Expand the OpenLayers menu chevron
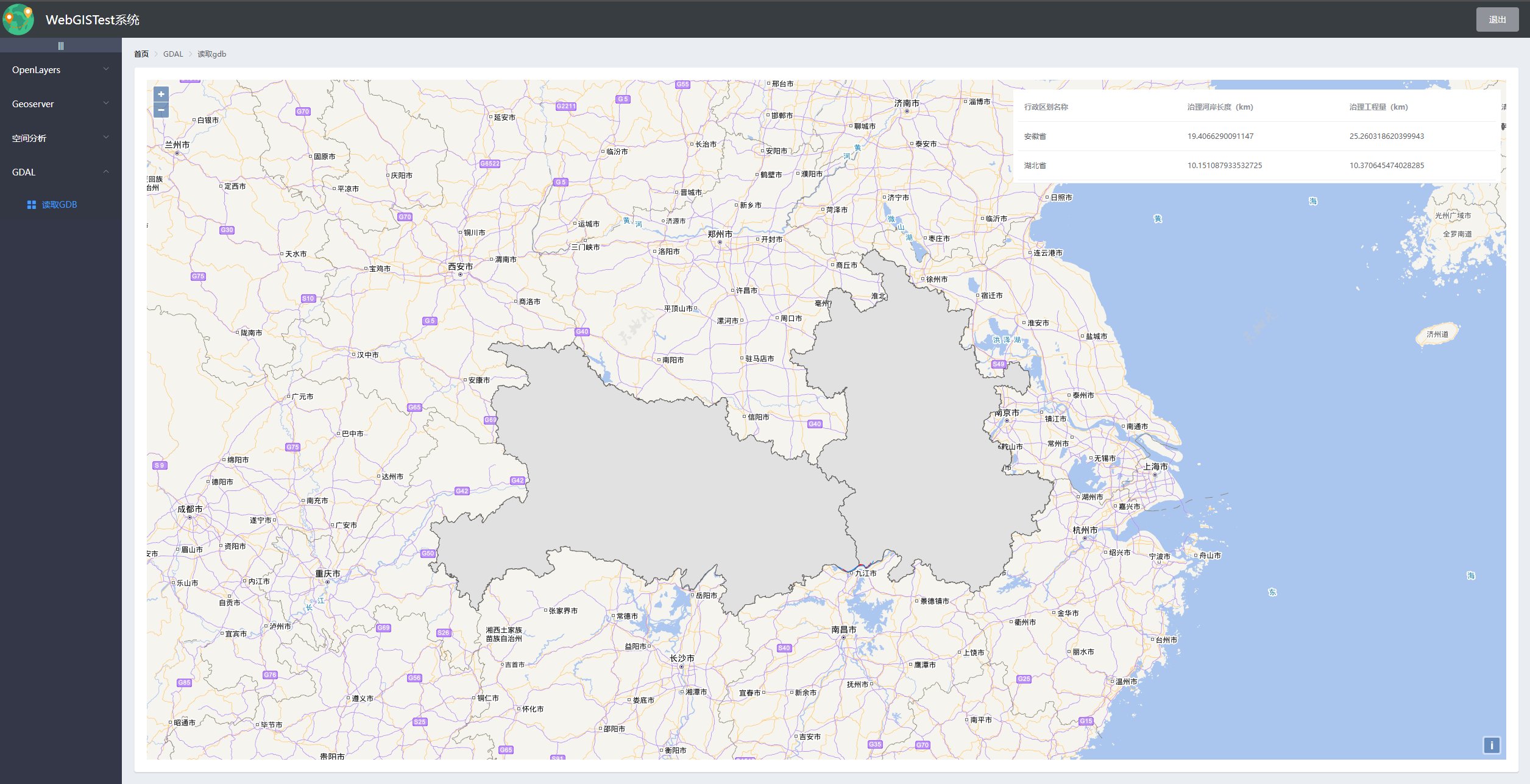Viewport: 1530px width, 784px height. click(x=106, y=69)
